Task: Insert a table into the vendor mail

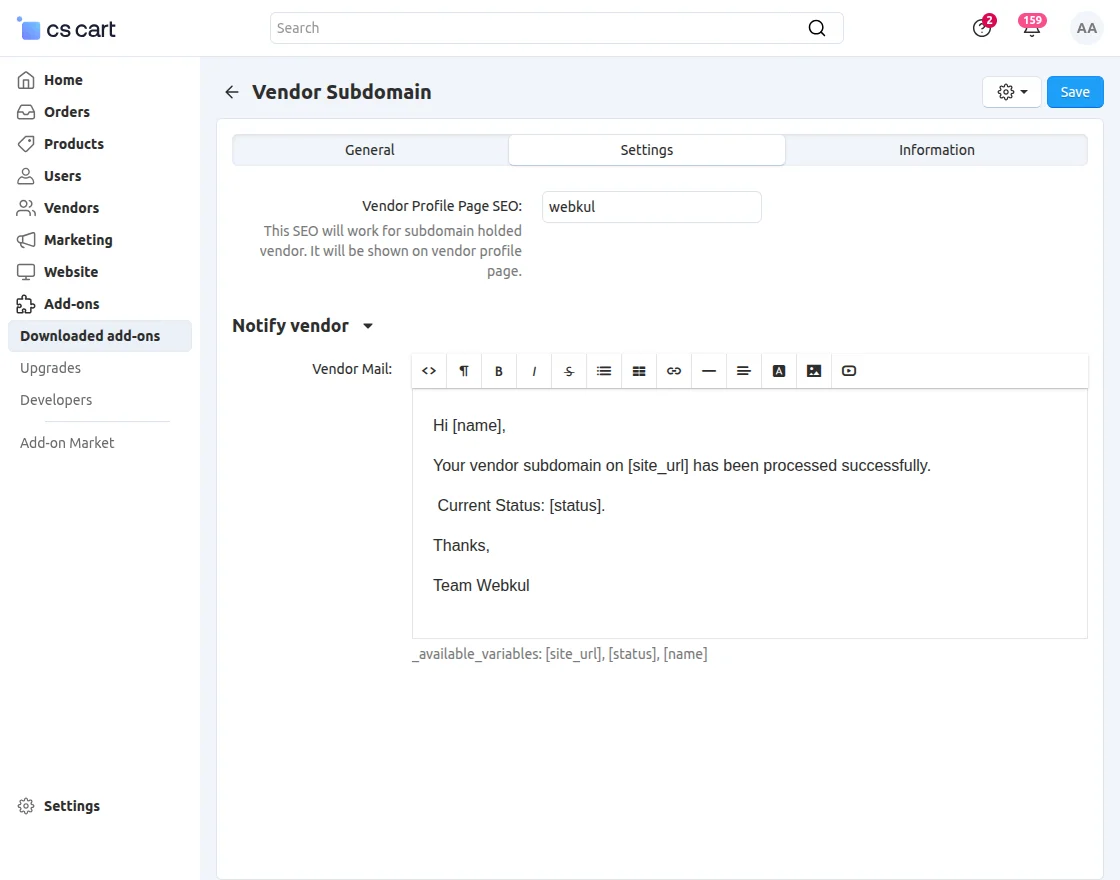Action: pyautogui.click(x=638, y=370)
